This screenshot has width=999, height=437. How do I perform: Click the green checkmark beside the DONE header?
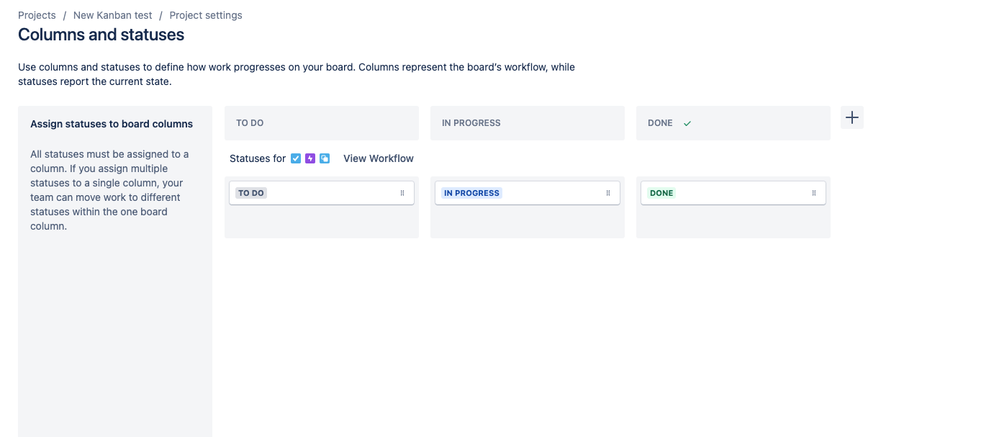click(x=687, y=124)
